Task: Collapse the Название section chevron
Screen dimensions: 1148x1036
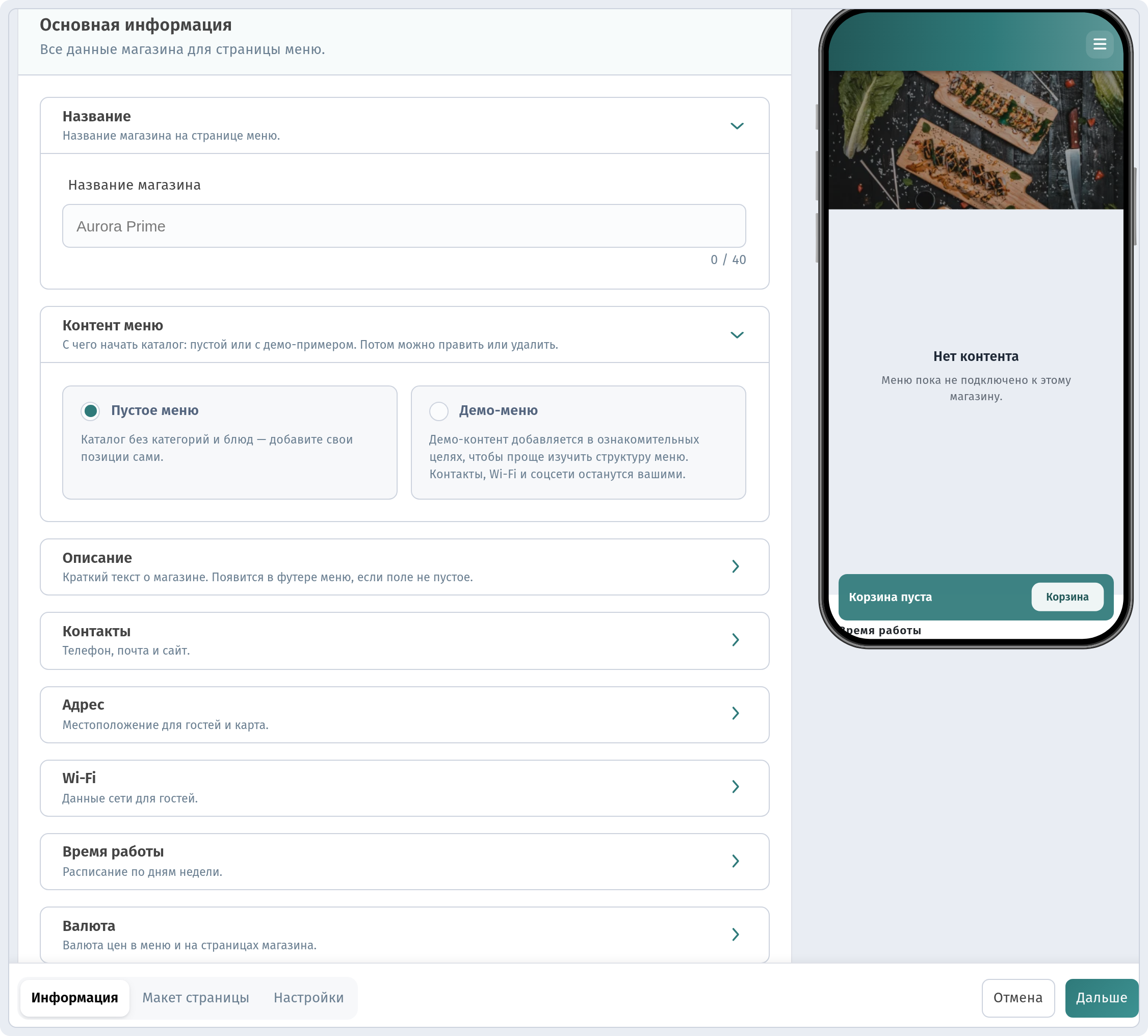Action: pyautogui.click(x=737, y=126)
